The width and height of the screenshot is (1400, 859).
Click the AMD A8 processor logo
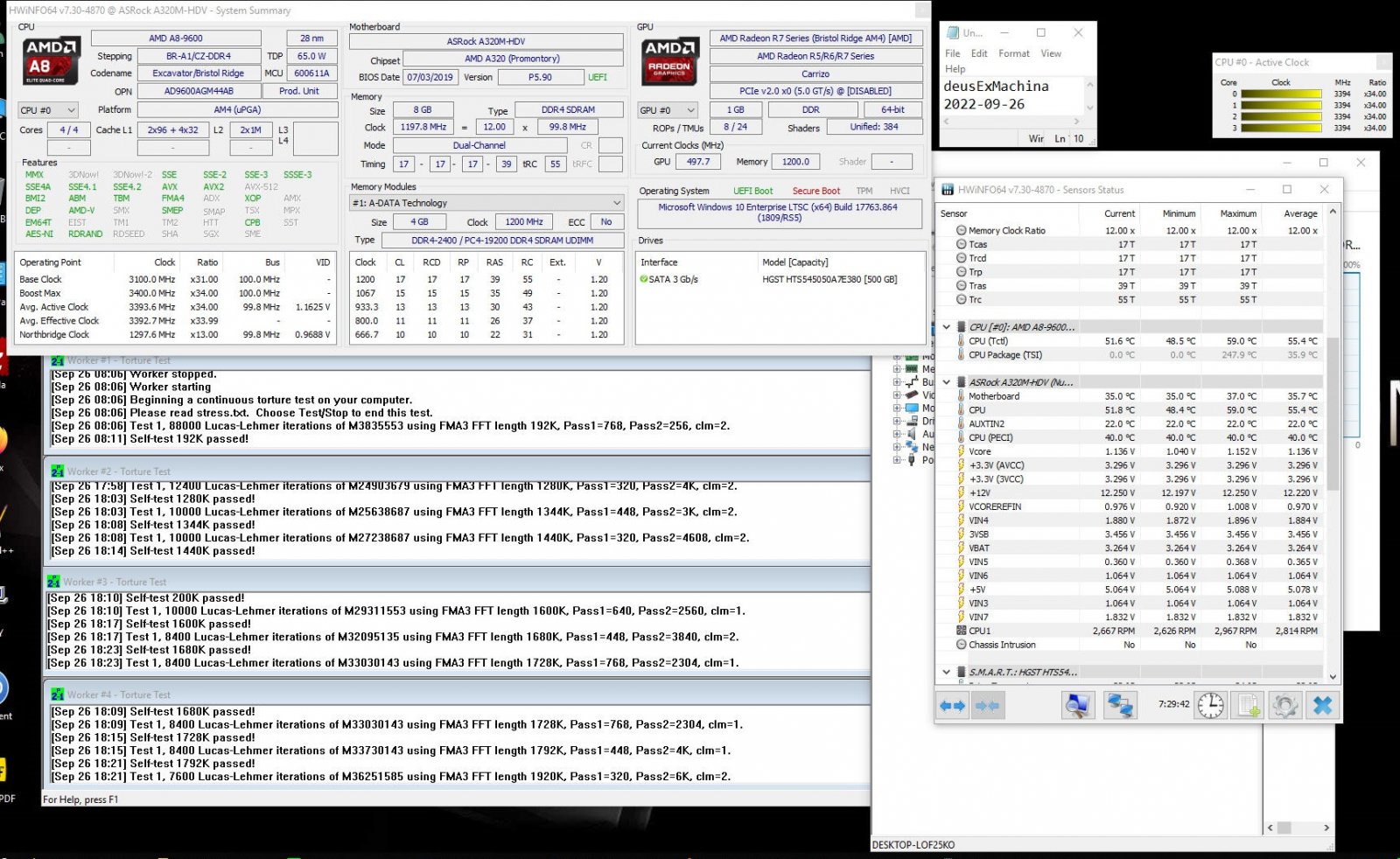click(52, 59)
